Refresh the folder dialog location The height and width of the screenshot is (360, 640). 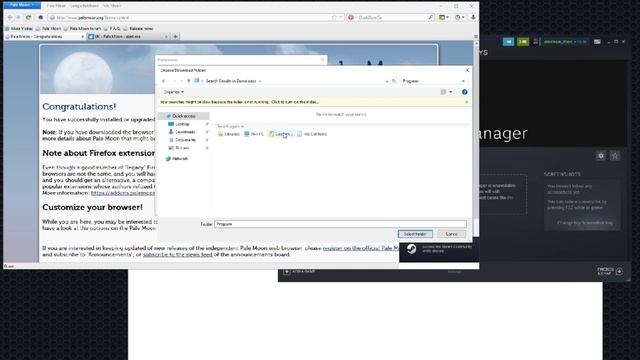(x=394, y=81)
